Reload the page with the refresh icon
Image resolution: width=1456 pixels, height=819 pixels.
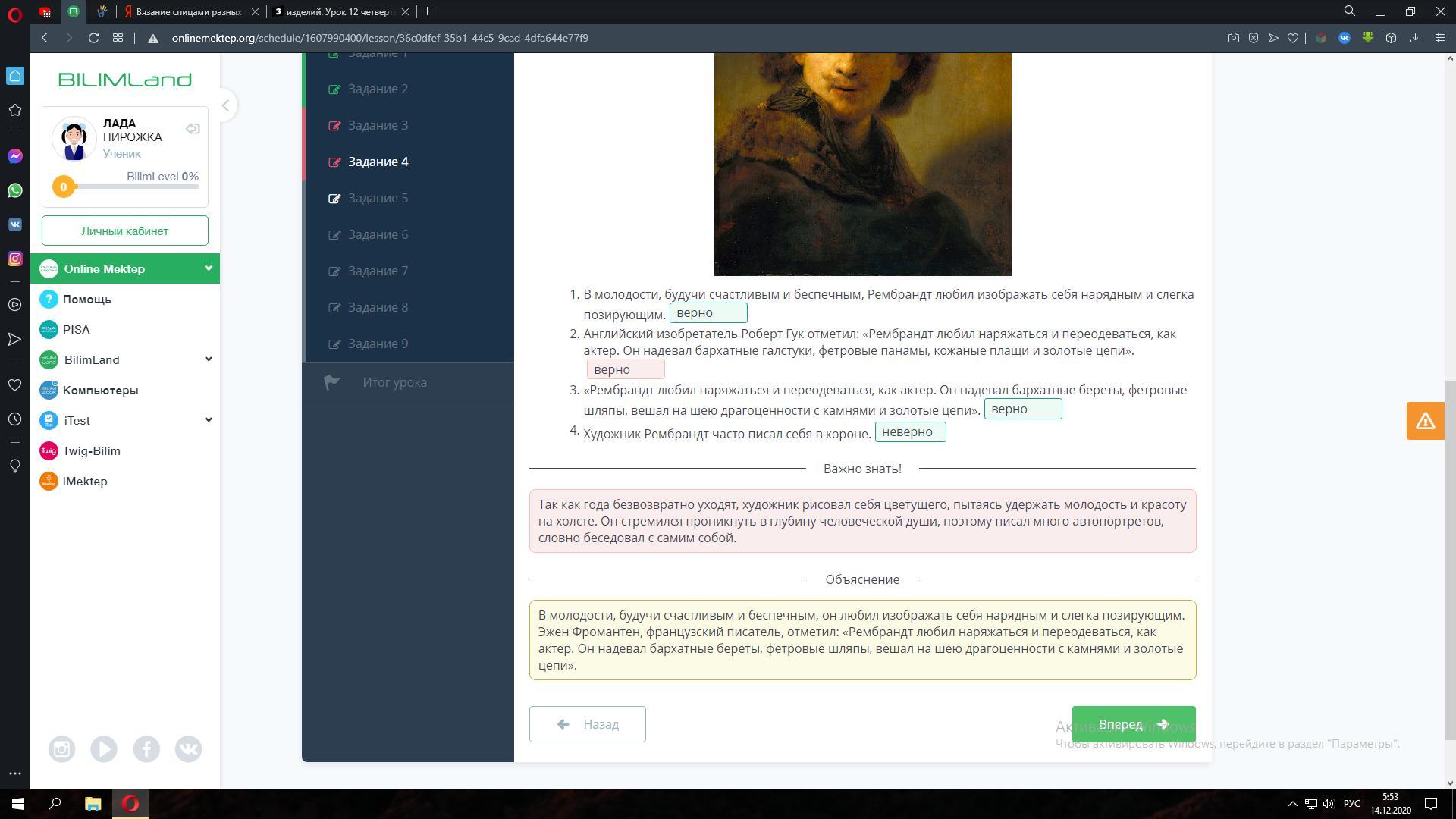(x=93, y=38)
